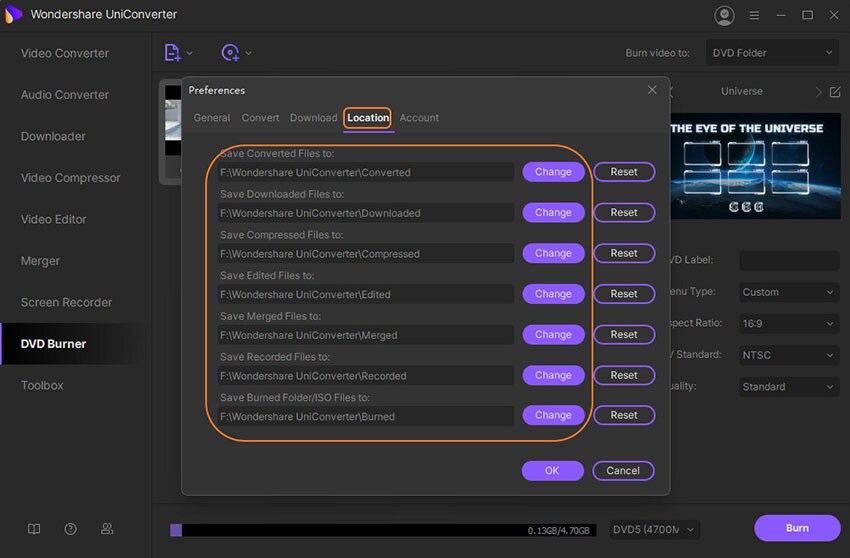
Task: Click the edit template pencil icon
Action: [x=835, y=92]
